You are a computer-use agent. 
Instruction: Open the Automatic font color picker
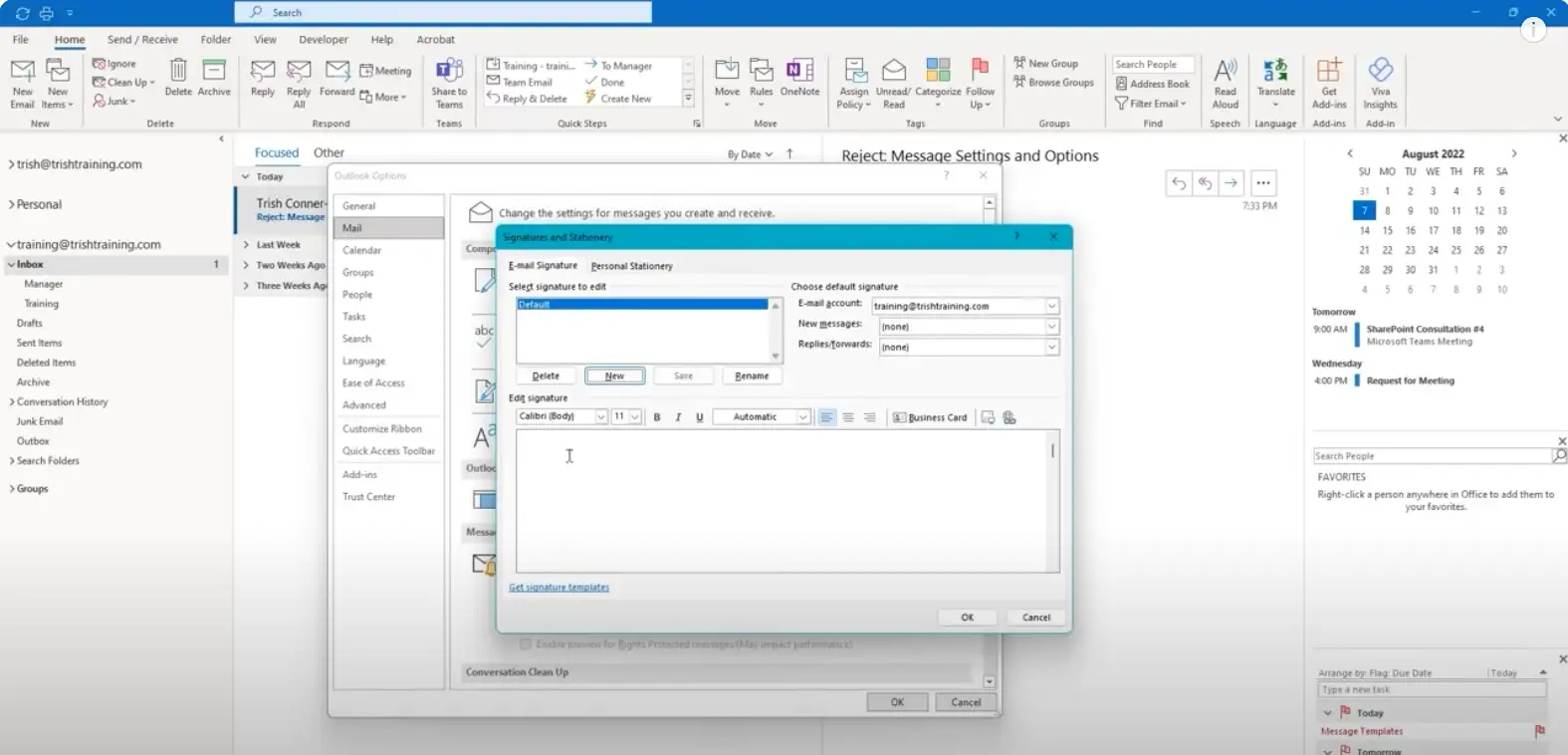point(802,417)
